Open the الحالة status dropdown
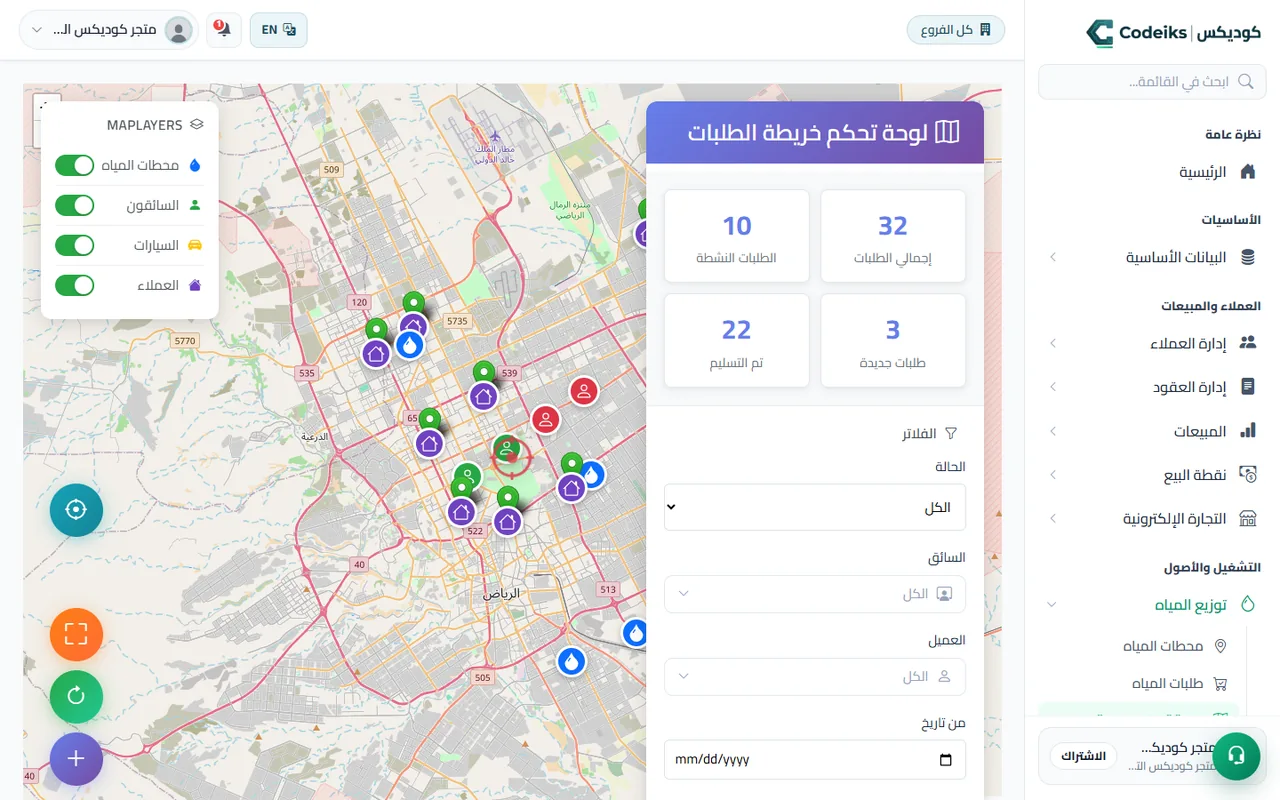 coord(815,507)
